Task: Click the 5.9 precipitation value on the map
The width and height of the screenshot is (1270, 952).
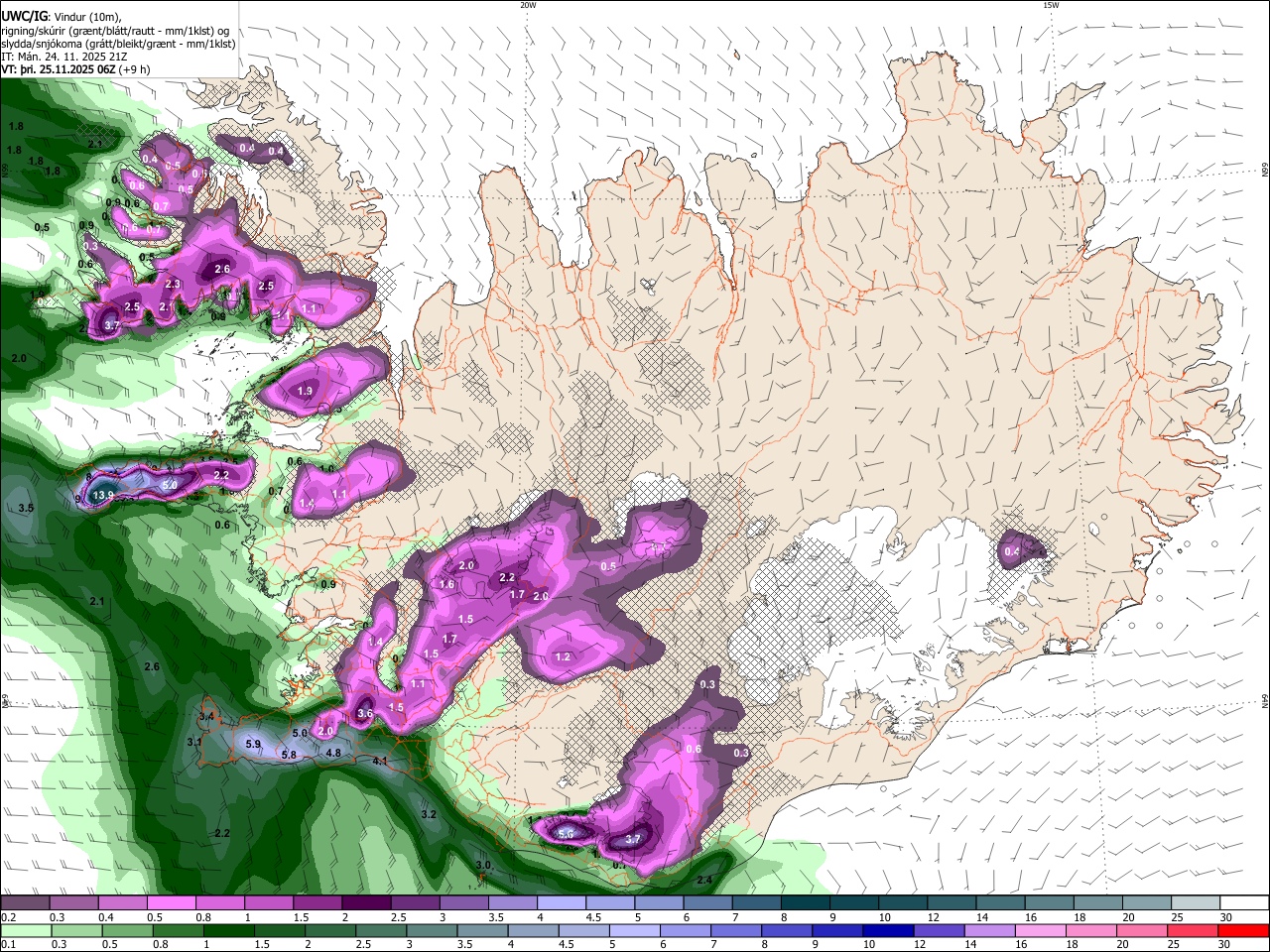Action: point(252,744)
